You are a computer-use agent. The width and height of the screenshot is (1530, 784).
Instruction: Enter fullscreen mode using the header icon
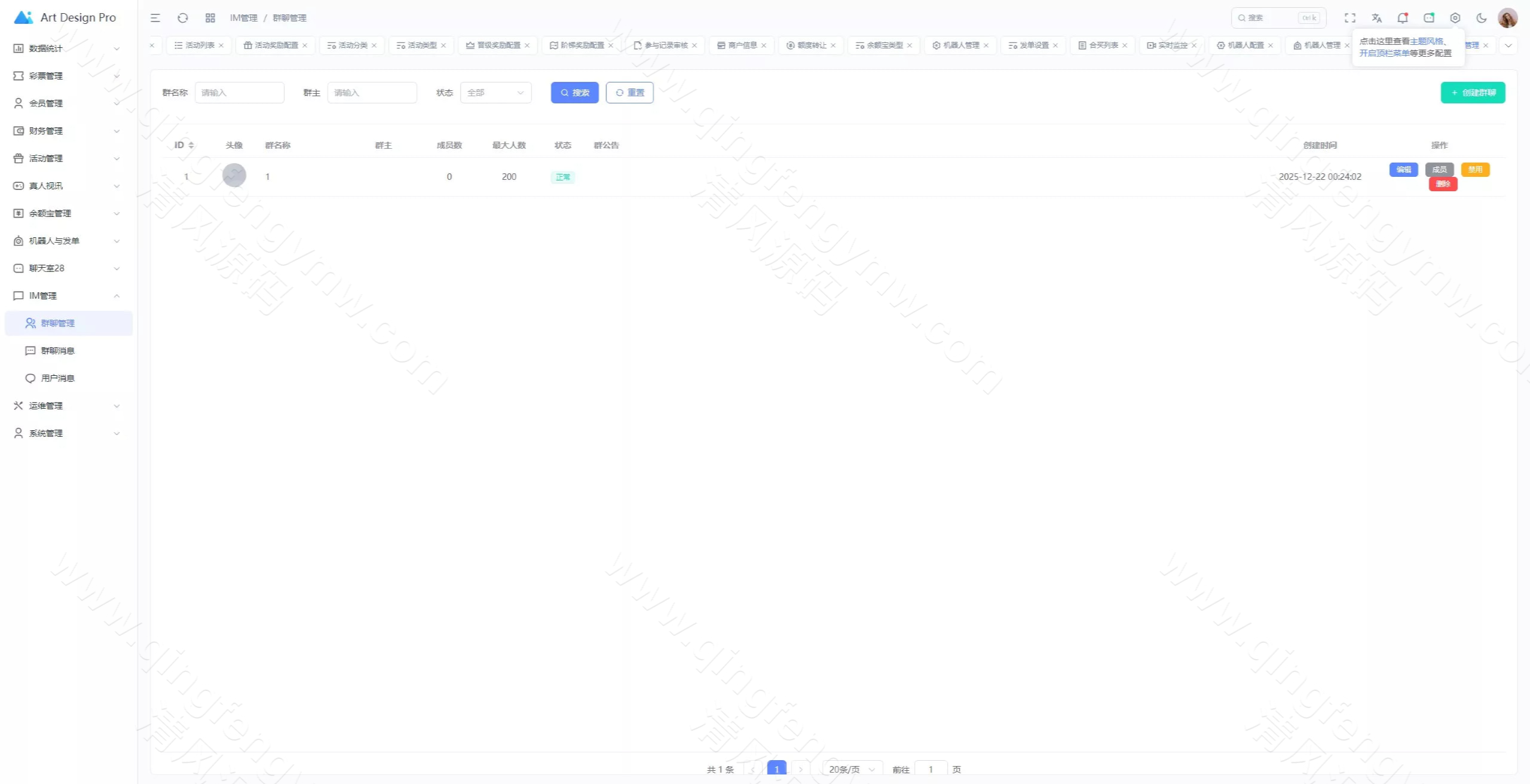(x=1350, y=18)
